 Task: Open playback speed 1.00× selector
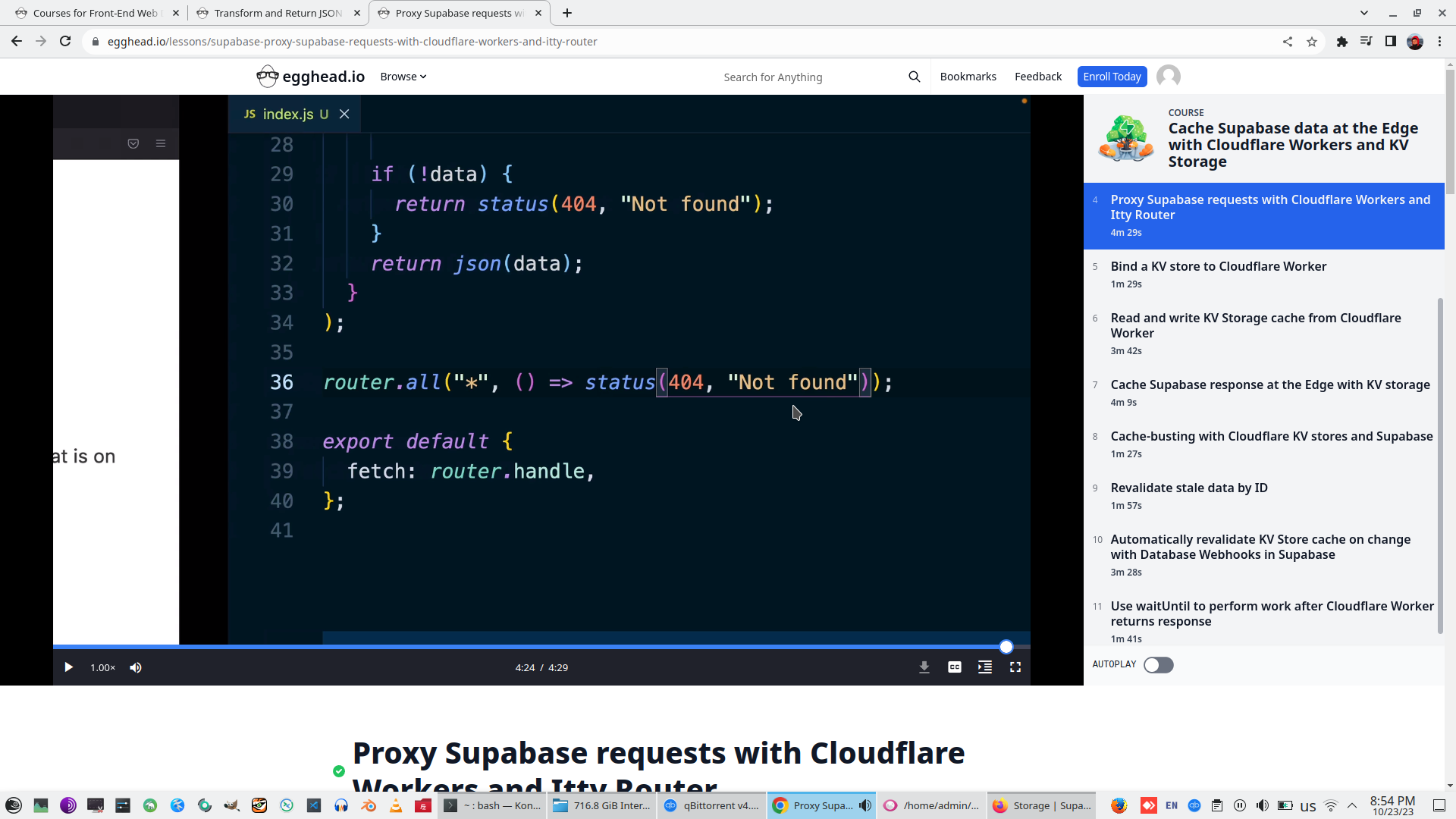click(102, 667)
